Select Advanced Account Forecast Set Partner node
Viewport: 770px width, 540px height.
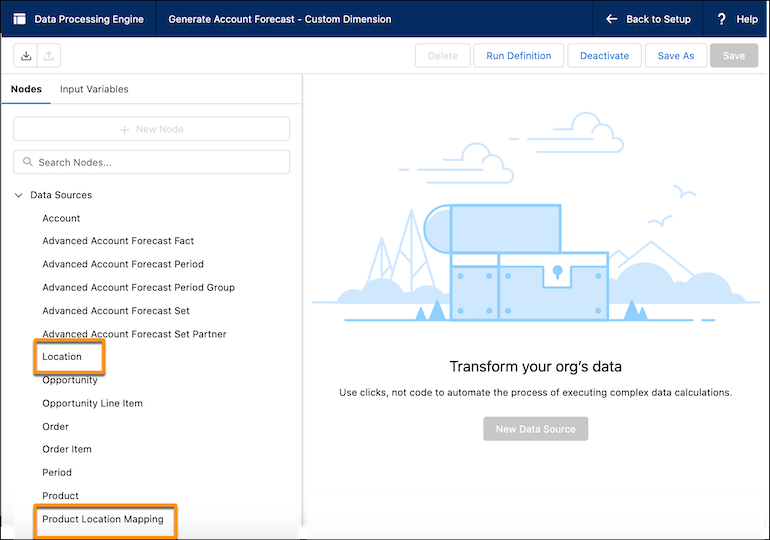[134, 334]
